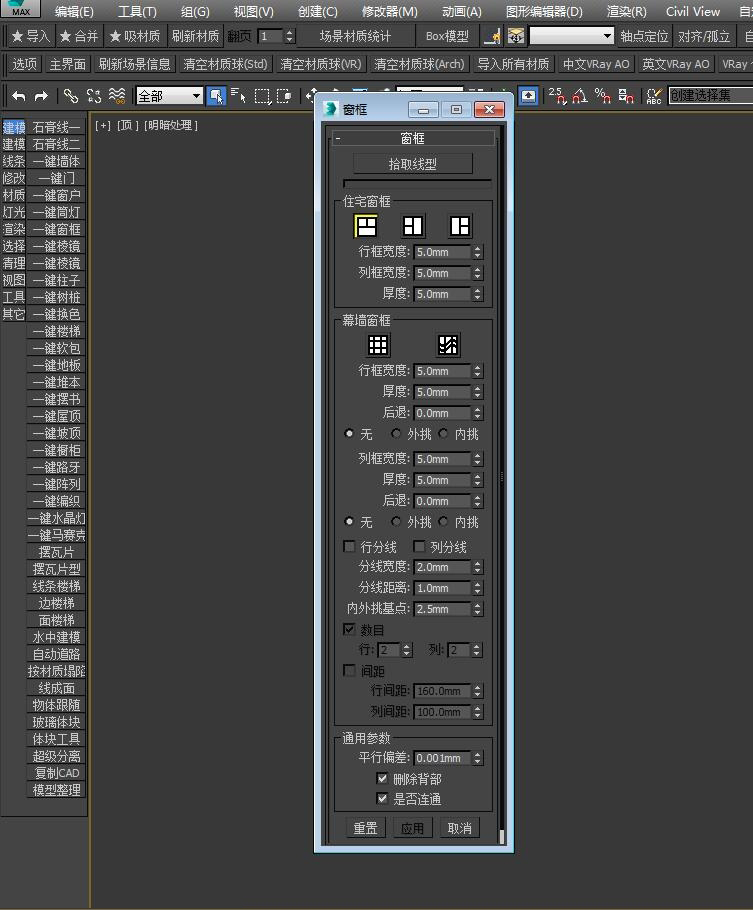Click the redo arrow icon
Image resolution: width=753 pixels, height=910 pixels.
pos(41,96)
